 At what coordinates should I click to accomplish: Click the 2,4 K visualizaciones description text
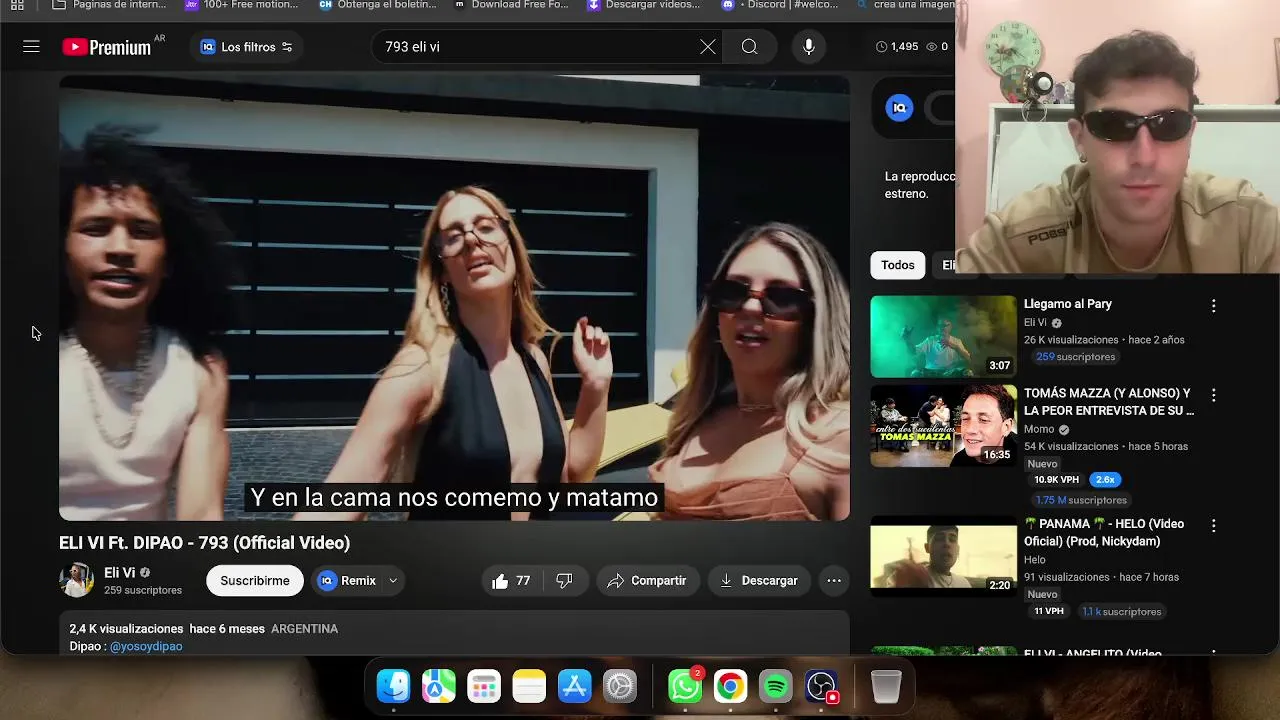click(x=126, y=629)
